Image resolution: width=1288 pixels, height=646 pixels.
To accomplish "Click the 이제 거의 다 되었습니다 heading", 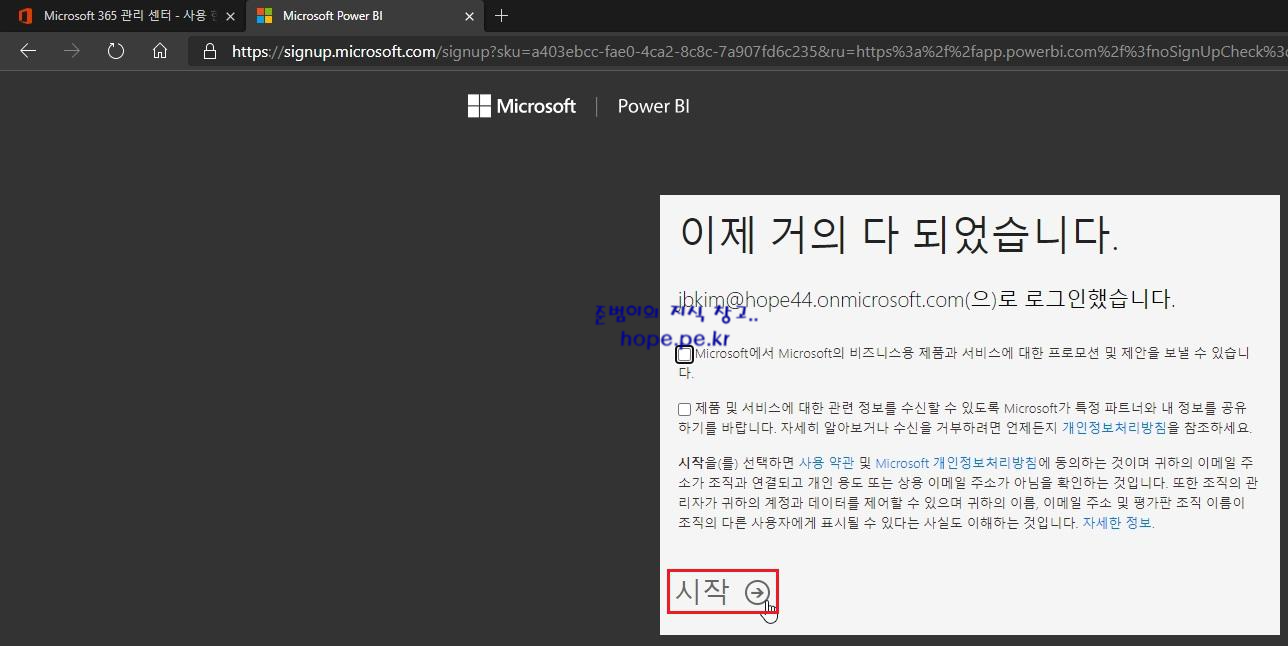I will coord(898,234).
